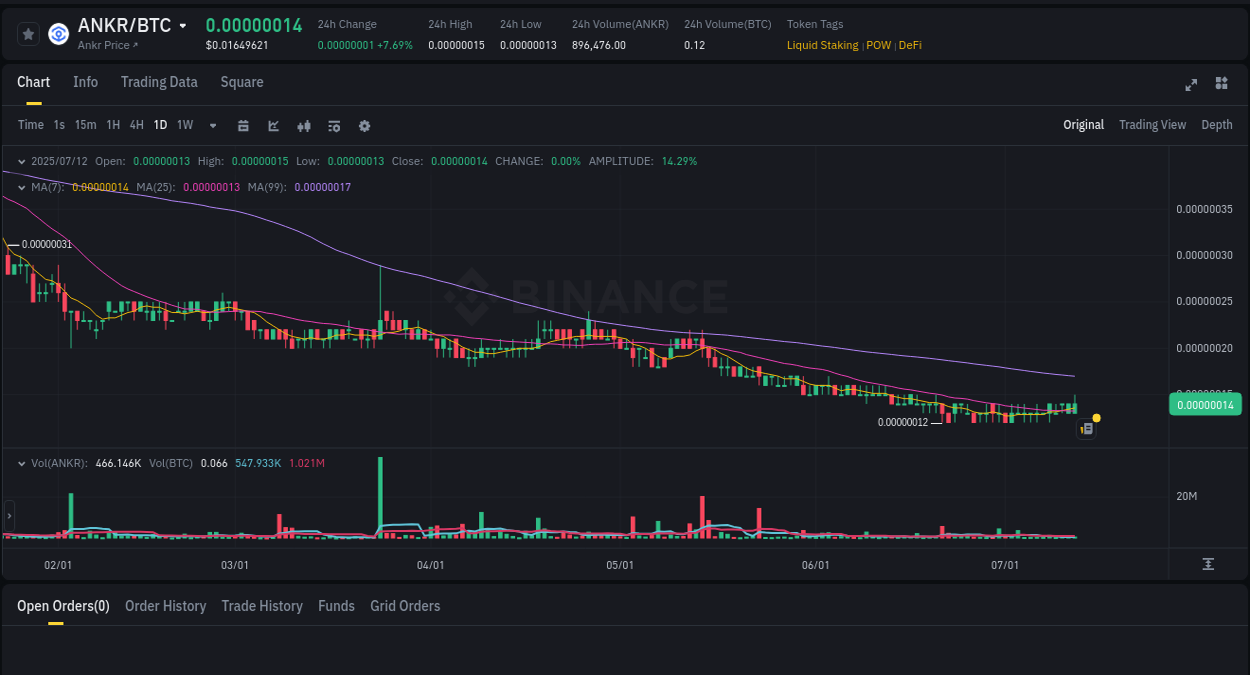Open the candlestick comparison icon
Screen dimensions: 1250x675
click(x=303, y=125)
